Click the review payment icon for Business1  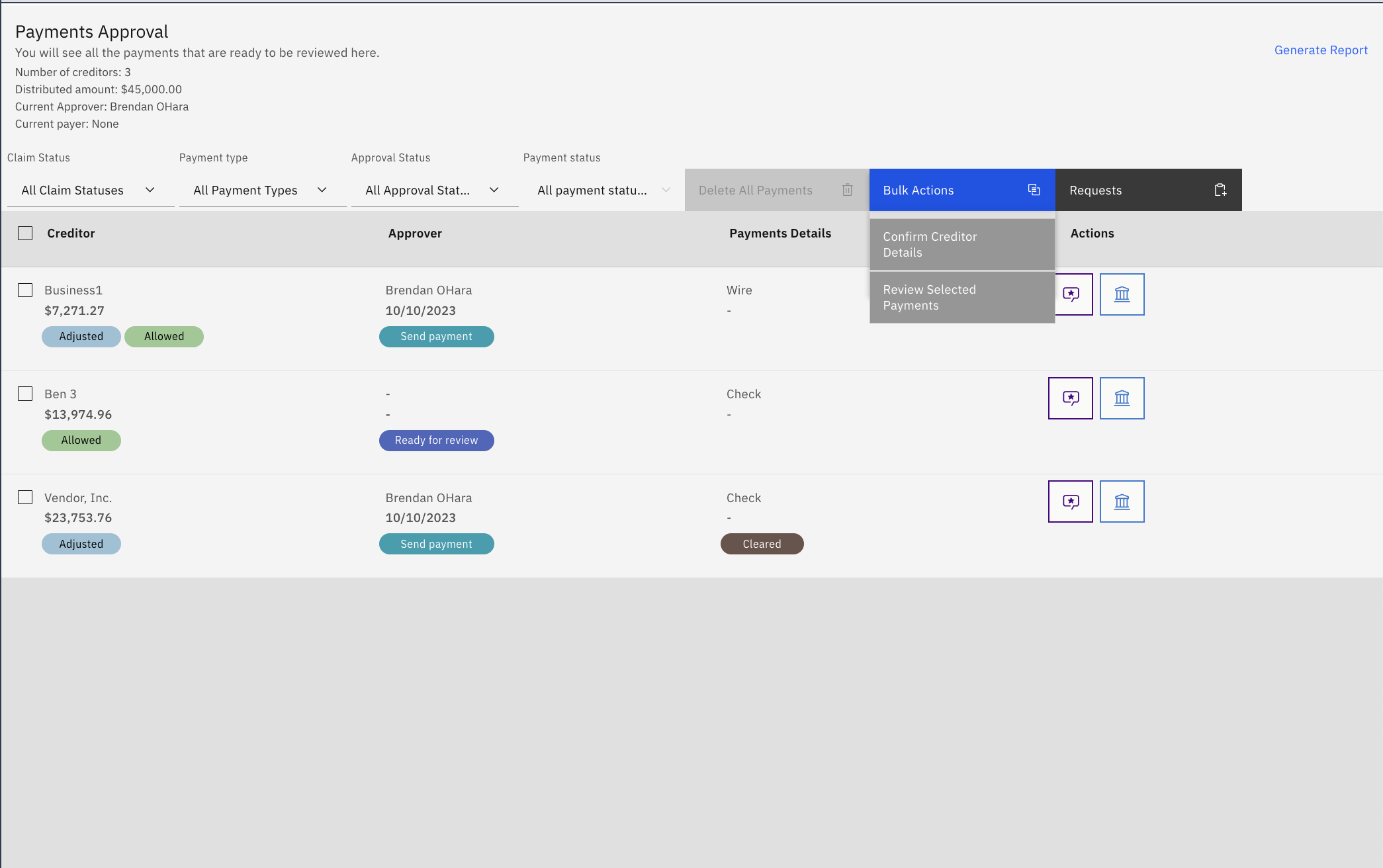click(x=1071, y=293)
